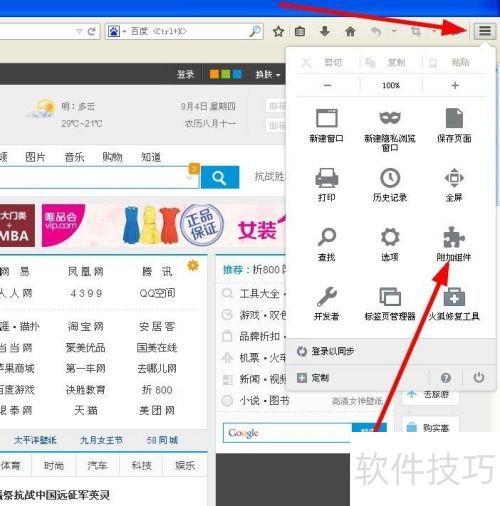Click Cut (剪切) in the menu

(322, 62)
